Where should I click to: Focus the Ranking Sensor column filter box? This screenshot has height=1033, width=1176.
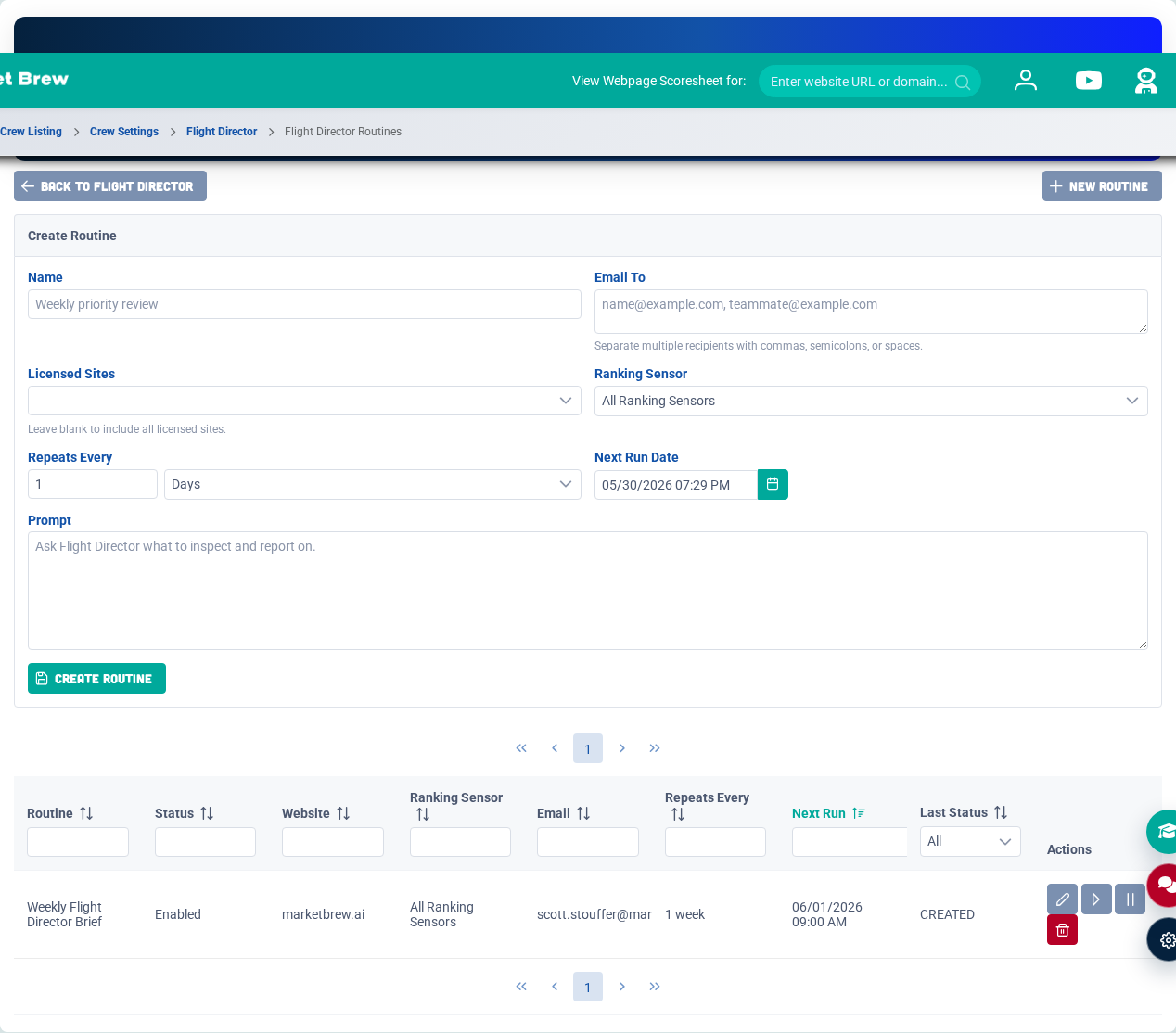click(460, 842)
